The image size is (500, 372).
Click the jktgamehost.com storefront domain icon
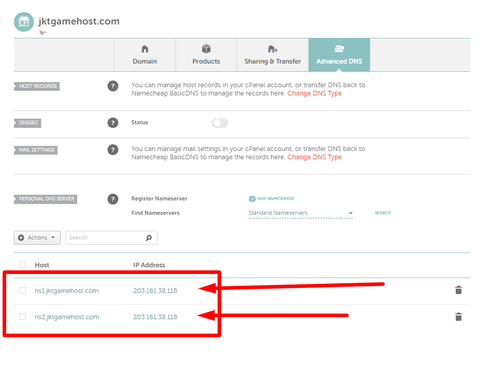[24, 22]
